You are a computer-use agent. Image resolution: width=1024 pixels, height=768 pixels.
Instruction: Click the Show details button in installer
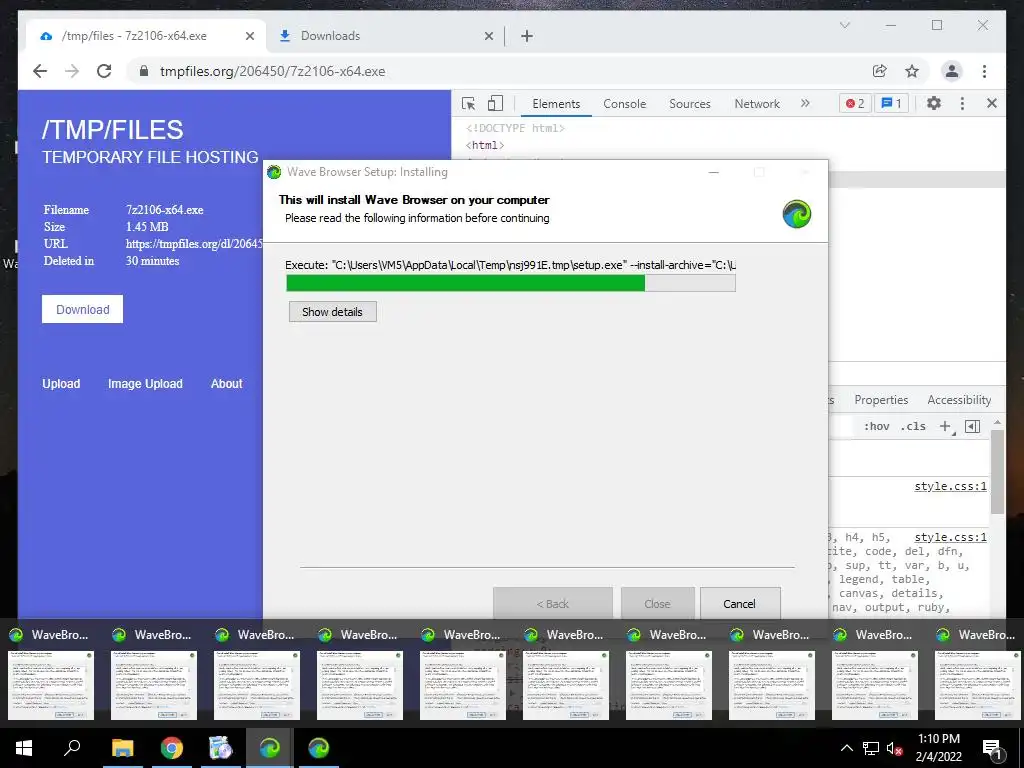[332, 312]
